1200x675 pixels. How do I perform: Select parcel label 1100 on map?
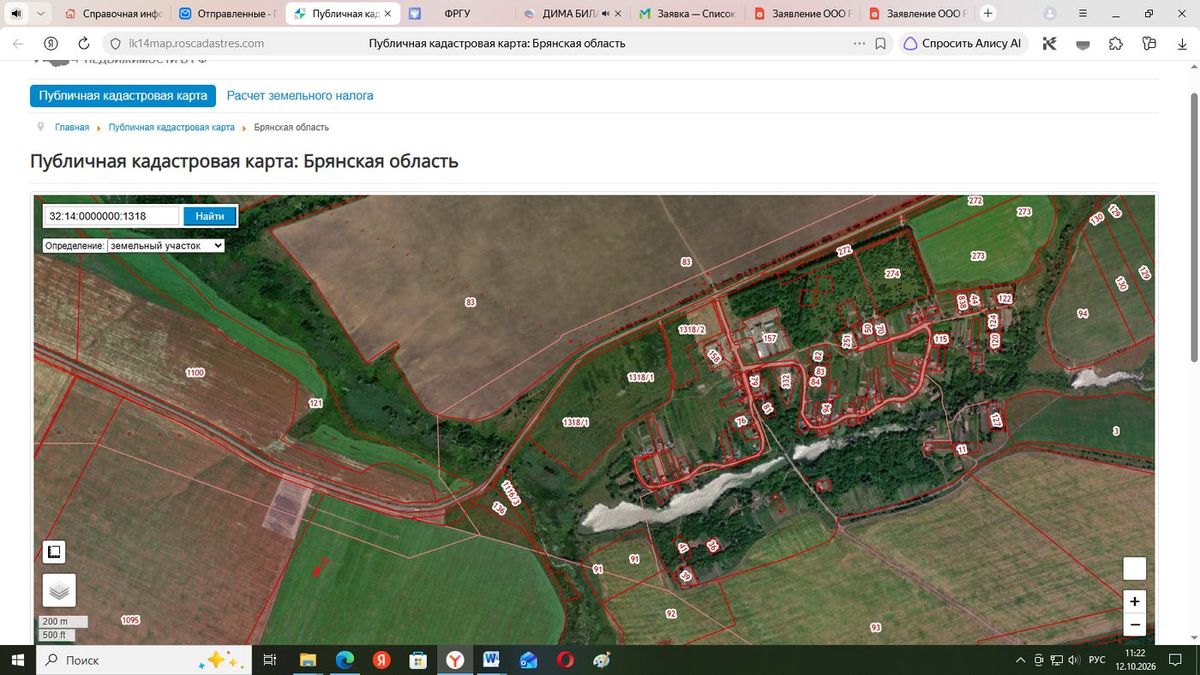pyautogui.click(x=195, y=373)
